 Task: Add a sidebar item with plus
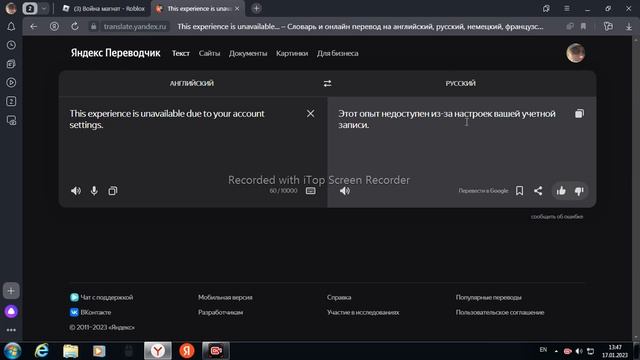[x=11, y=291]
